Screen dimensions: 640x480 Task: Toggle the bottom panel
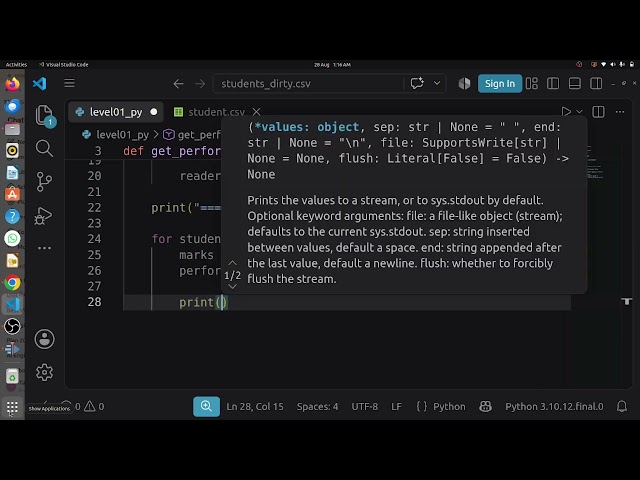(x=575, y=83)
